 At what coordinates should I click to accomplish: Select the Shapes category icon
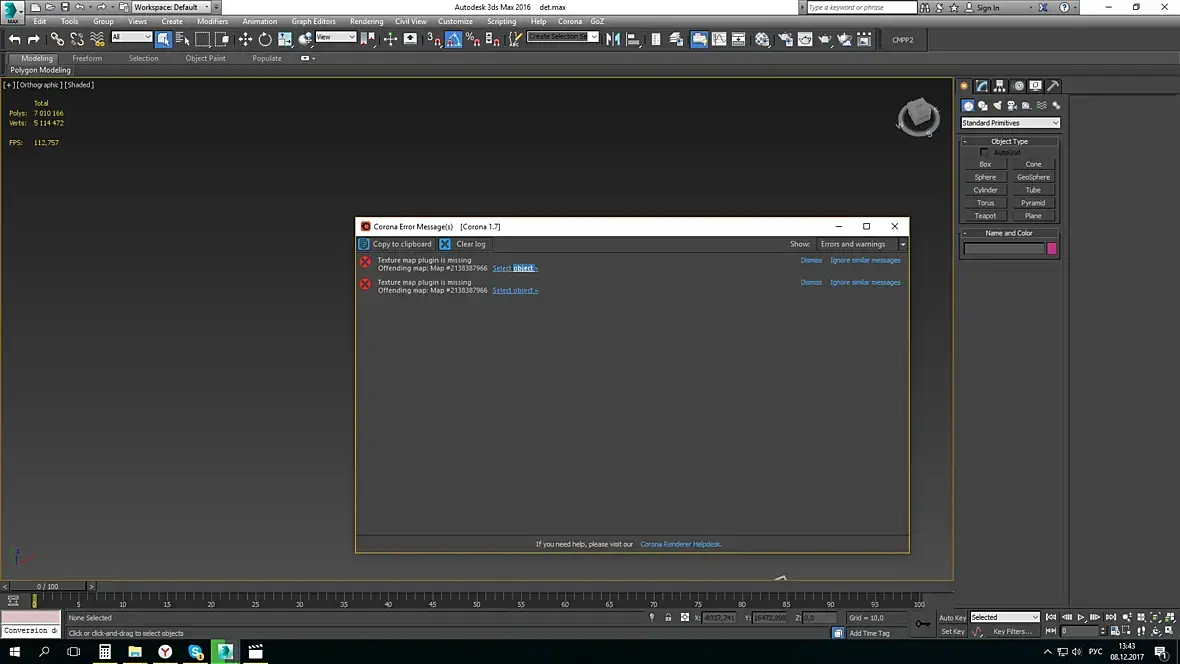(983, 105)
